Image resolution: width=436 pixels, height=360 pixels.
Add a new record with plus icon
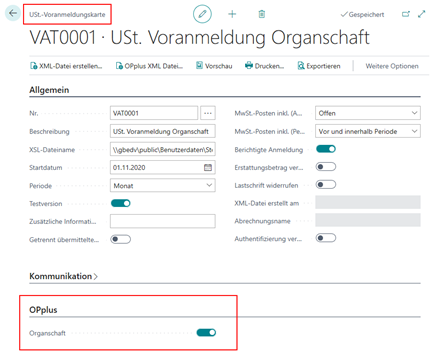click(x=232, y=14)
